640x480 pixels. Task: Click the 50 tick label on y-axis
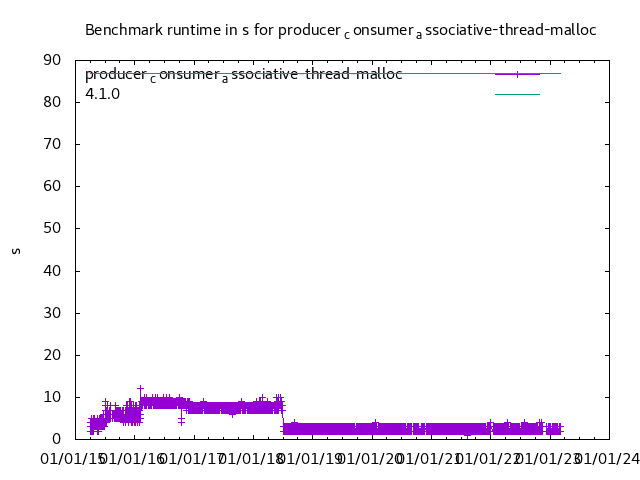tap(52, 229)
